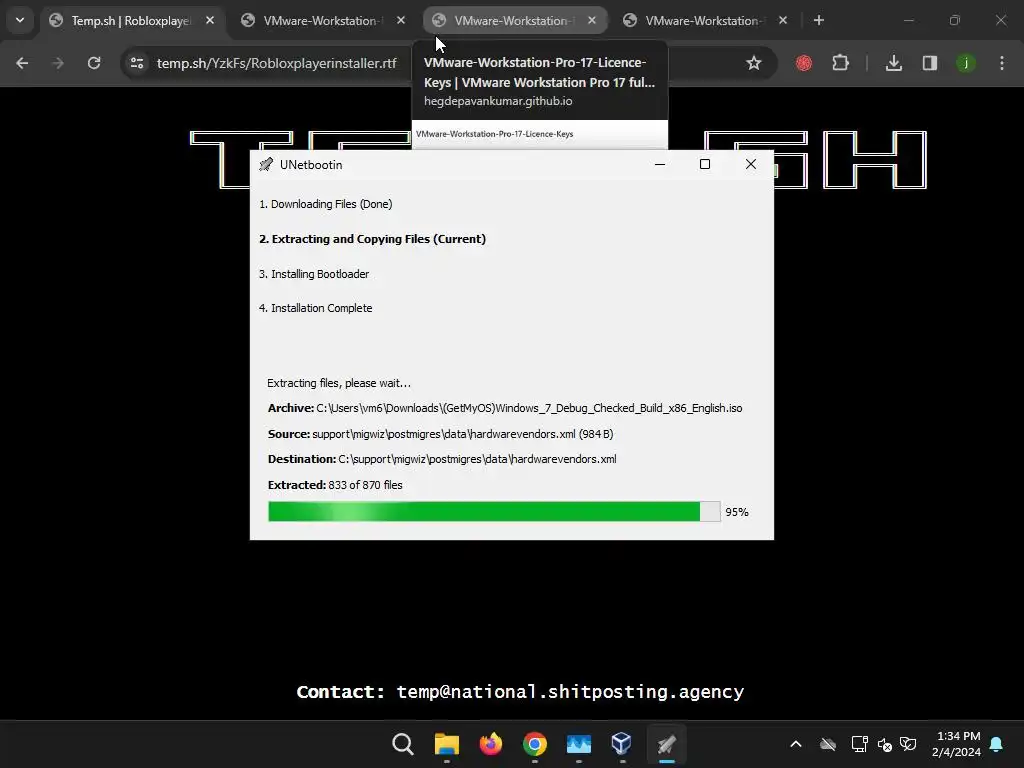The width and height of the screenshot is (1024, 768).
Task: Click the green extraction progress bar
Action: tap(494, 511)
